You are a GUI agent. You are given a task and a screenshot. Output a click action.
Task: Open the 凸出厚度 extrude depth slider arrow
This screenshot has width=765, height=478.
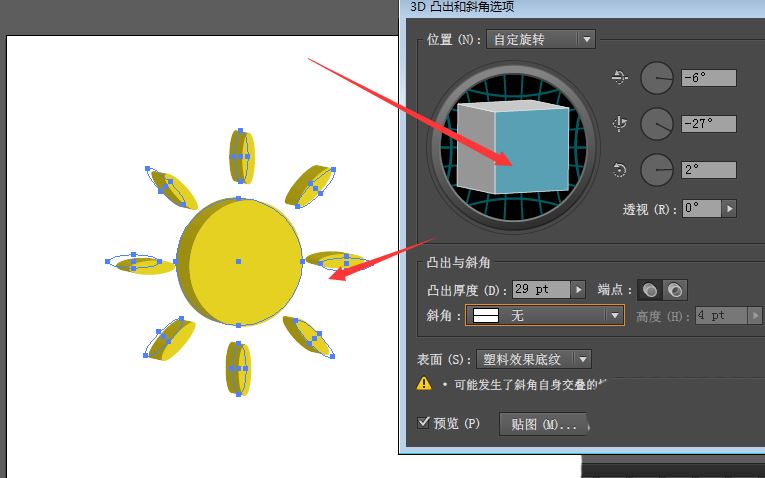(577, 289)
